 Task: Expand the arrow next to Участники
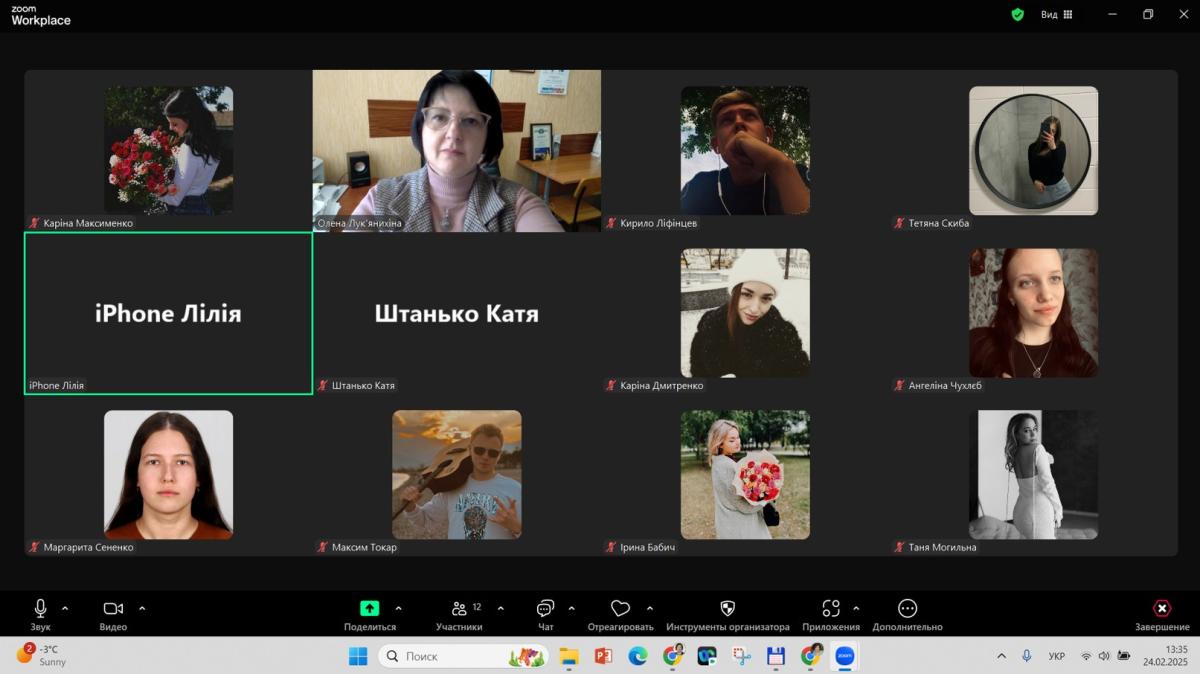[x=500, y=608]
